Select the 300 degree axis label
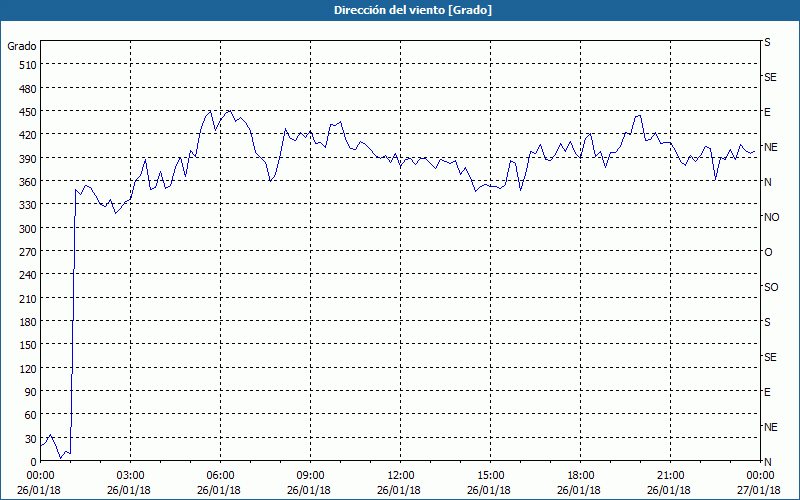Screen dimensions: 800x500 click(28, 229)
